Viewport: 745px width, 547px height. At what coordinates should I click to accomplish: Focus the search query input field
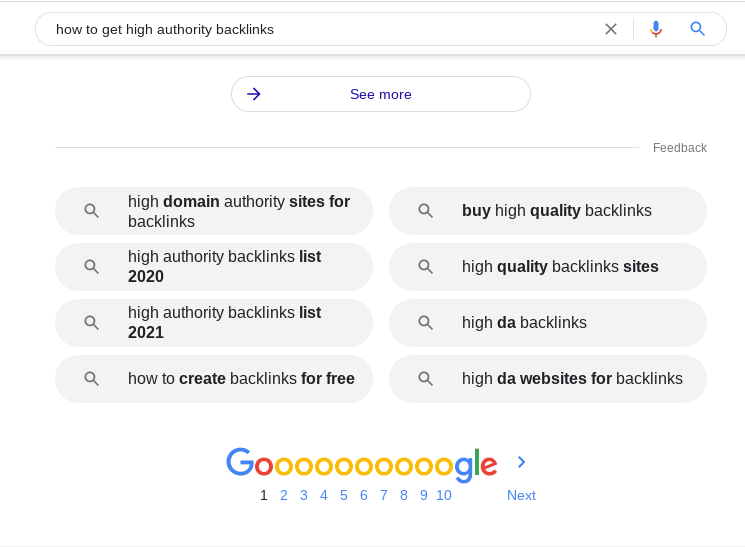pos(323,29)
